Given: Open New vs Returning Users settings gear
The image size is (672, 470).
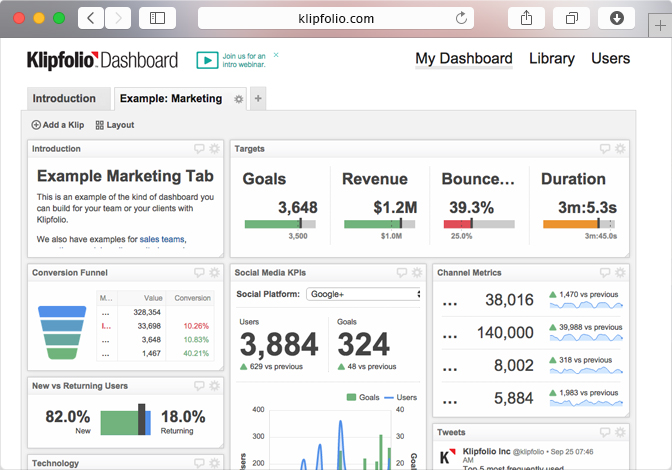Looking at the screenshot, I should 214,386.
